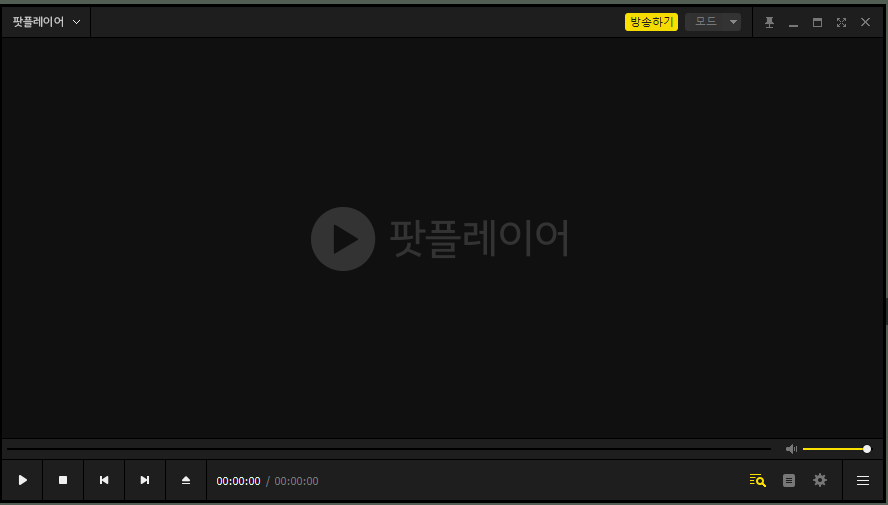Open a file with the eject icon
The height and width of the screenshot is (505, 888).
tap(186, 480)
